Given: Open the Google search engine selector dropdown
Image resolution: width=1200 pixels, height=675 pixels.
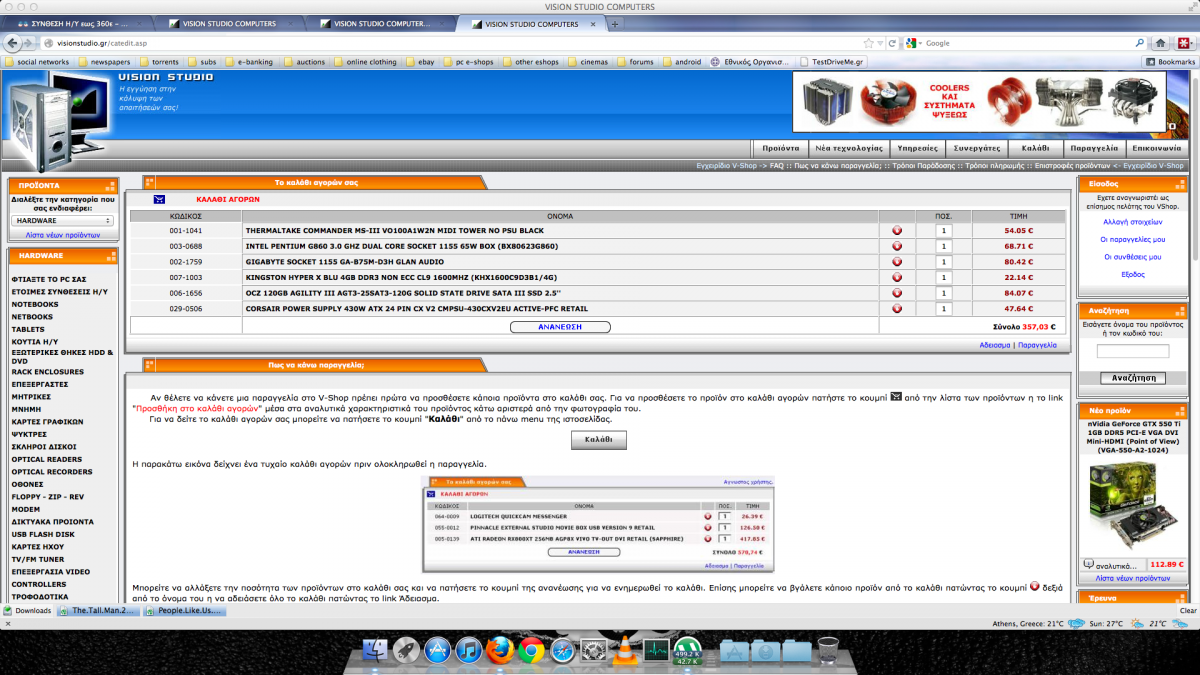Looking at the screenshot, I should [x=913, y=43].
